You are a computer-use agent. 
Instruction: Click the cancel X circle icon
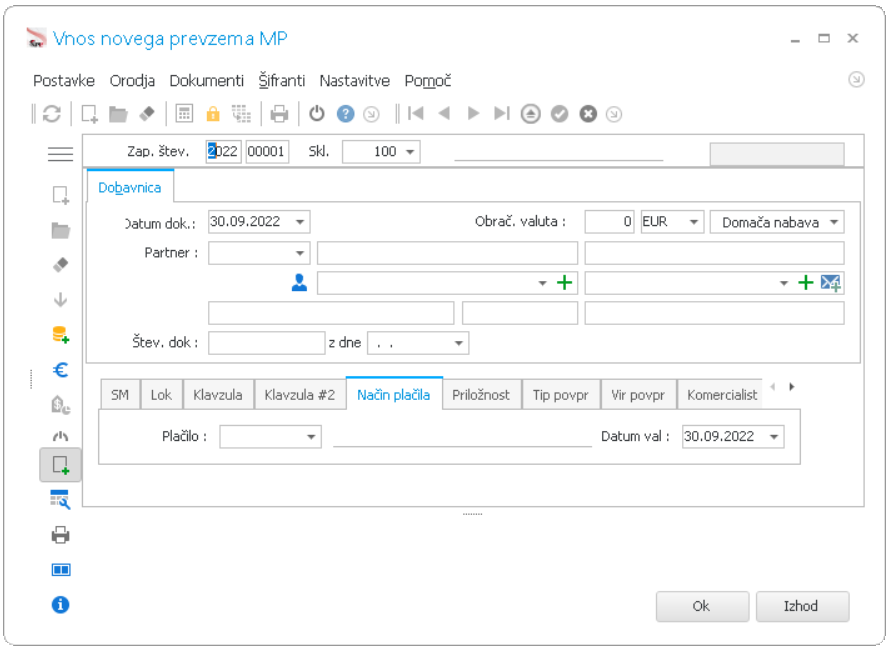coord(588,114)
